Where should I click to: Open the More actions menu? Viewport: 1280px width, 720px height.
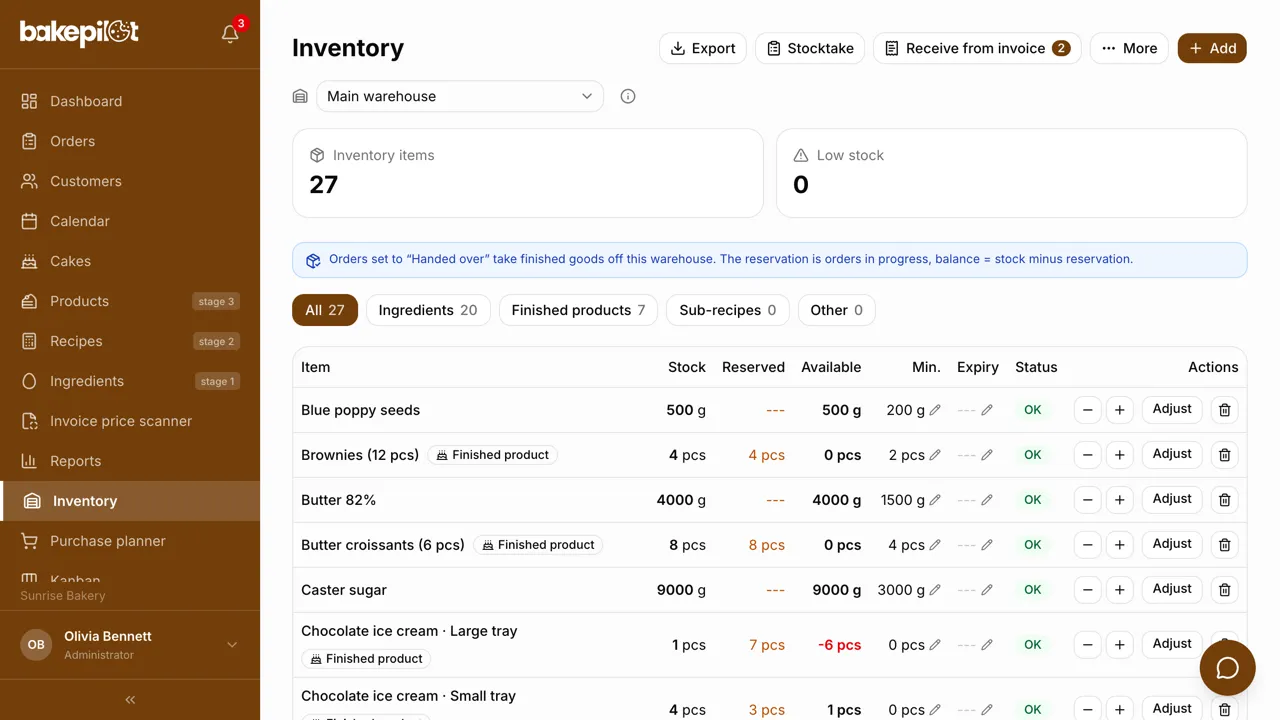1129,48
